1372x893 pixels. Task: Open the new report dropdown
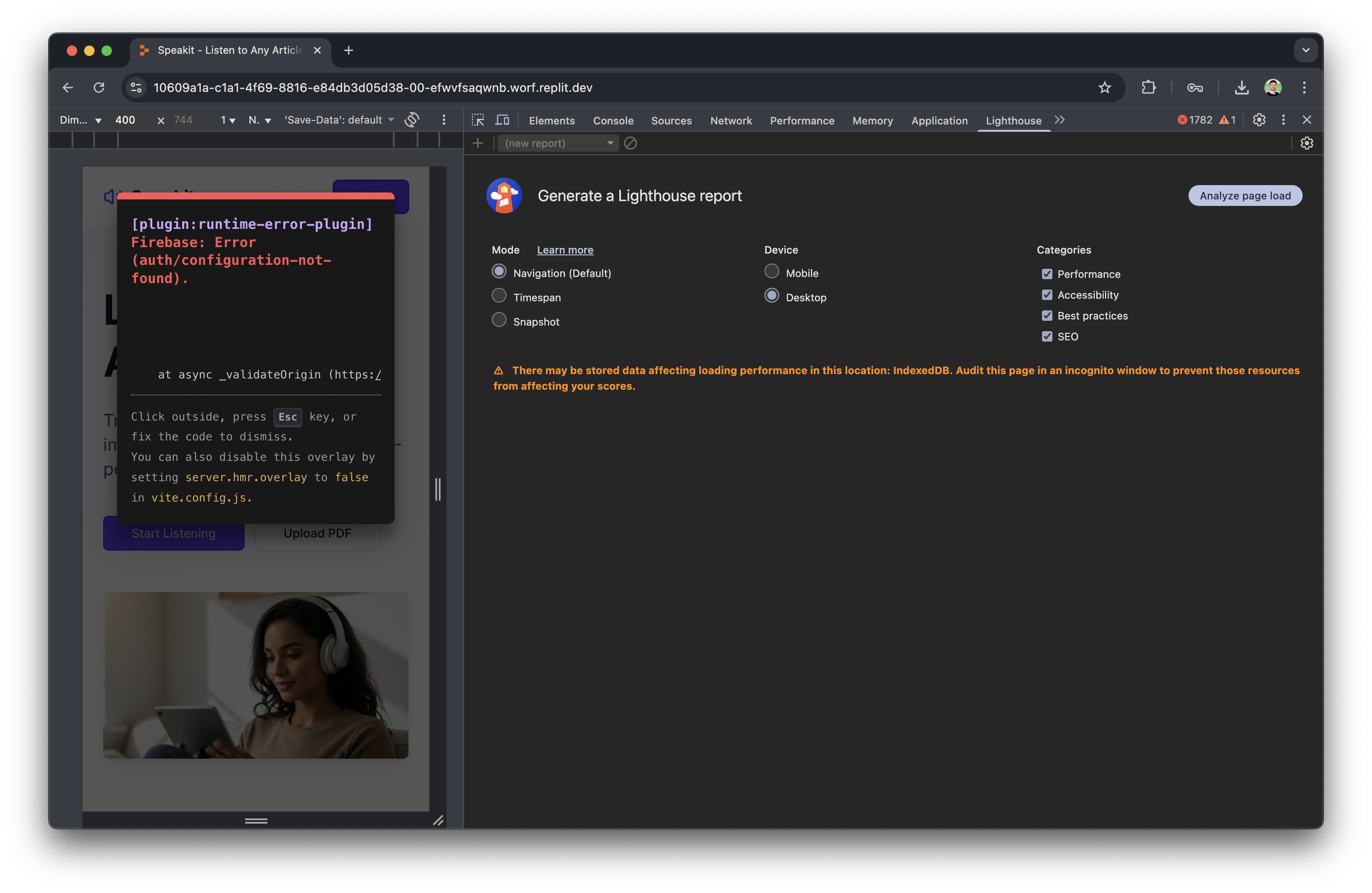tap(558, 143)
